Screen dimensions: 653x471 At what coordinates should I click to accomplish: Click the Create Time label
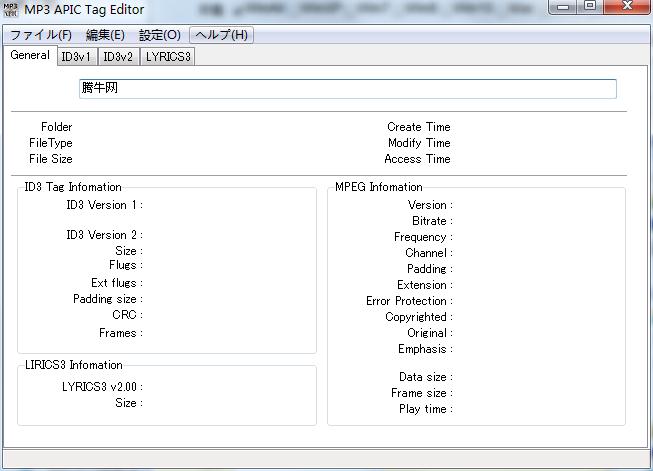coord(419,127)
